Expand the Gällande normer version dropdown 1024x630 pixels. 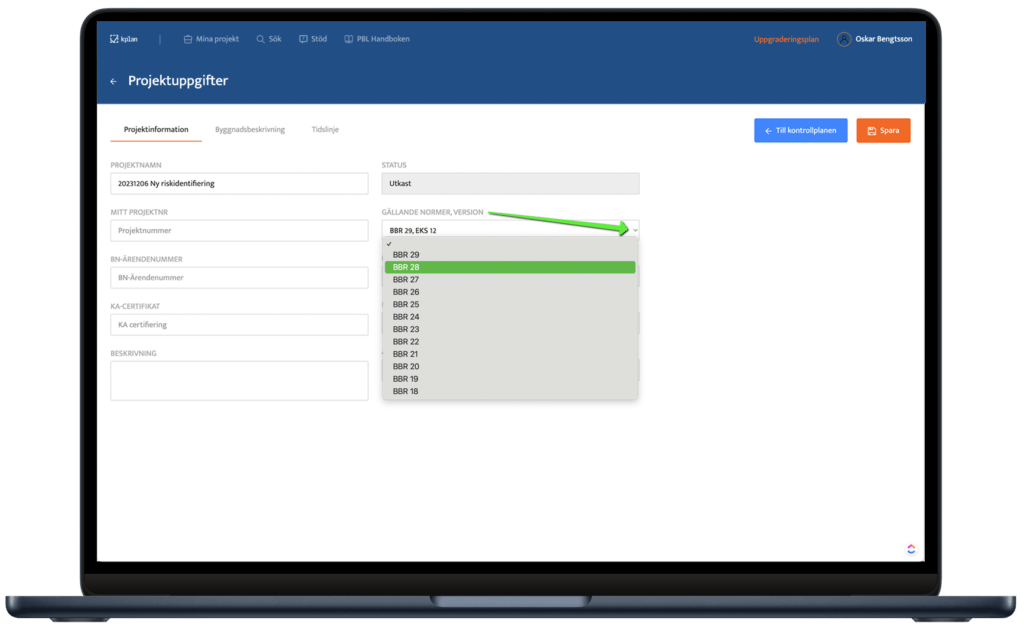click(510, 230)
